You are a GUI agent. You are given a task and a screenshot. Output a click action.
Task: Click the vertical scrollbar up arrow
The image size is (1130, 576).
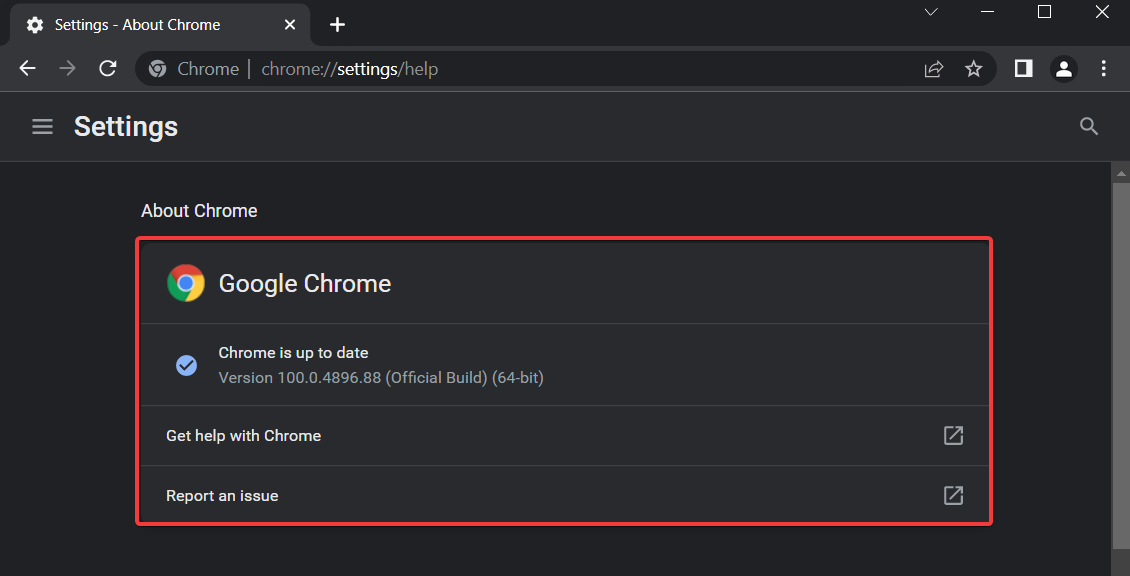(1121, 174)
